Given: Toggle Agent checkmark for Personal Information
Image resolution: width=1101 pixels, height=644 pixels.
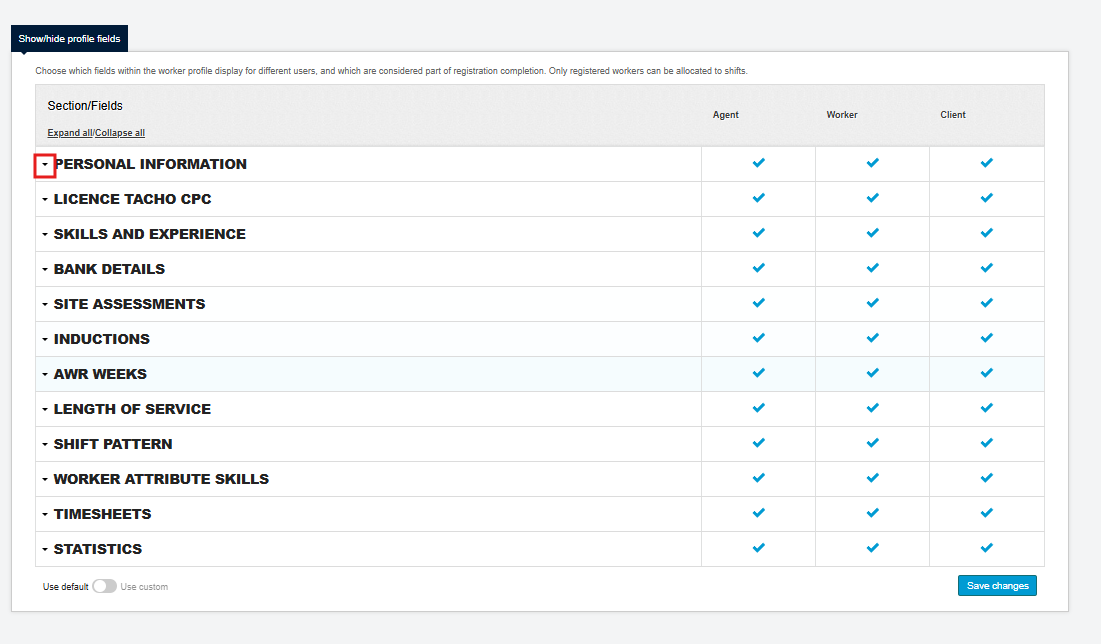Looking at the screenshot, I should (758, 163).
